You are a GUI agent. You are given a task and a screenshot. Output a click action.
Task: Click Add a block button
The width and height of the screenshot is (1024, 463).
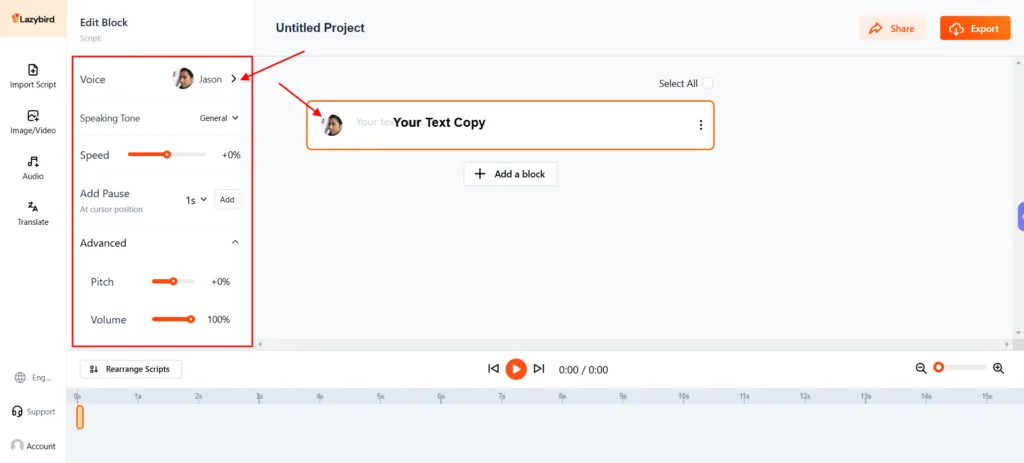click(510, 174)
